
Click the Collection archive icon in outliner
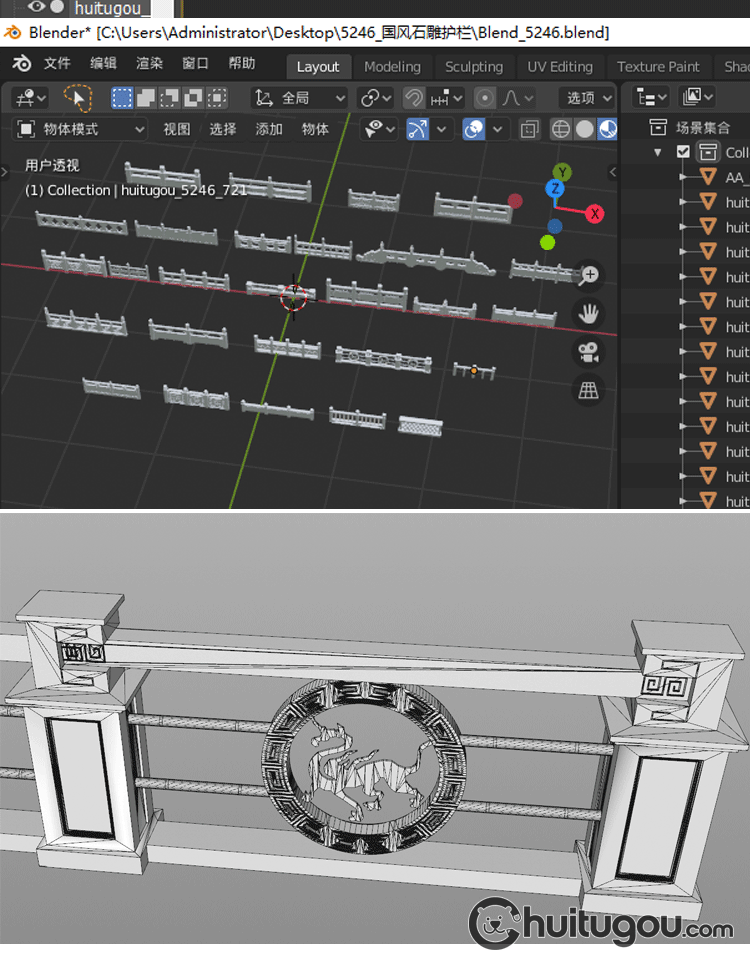tap(708, 152)
